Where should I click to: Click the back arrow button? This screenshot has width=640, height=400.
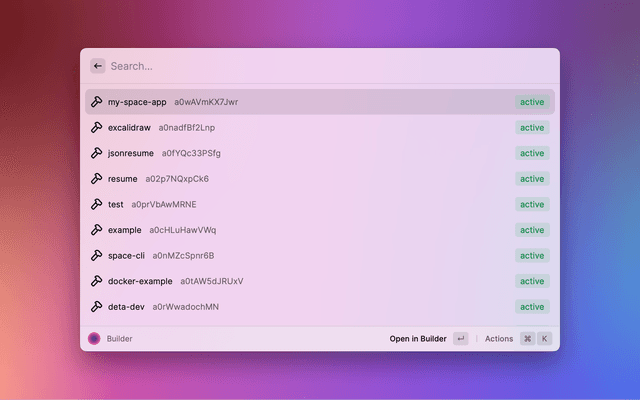click(98, 66)
